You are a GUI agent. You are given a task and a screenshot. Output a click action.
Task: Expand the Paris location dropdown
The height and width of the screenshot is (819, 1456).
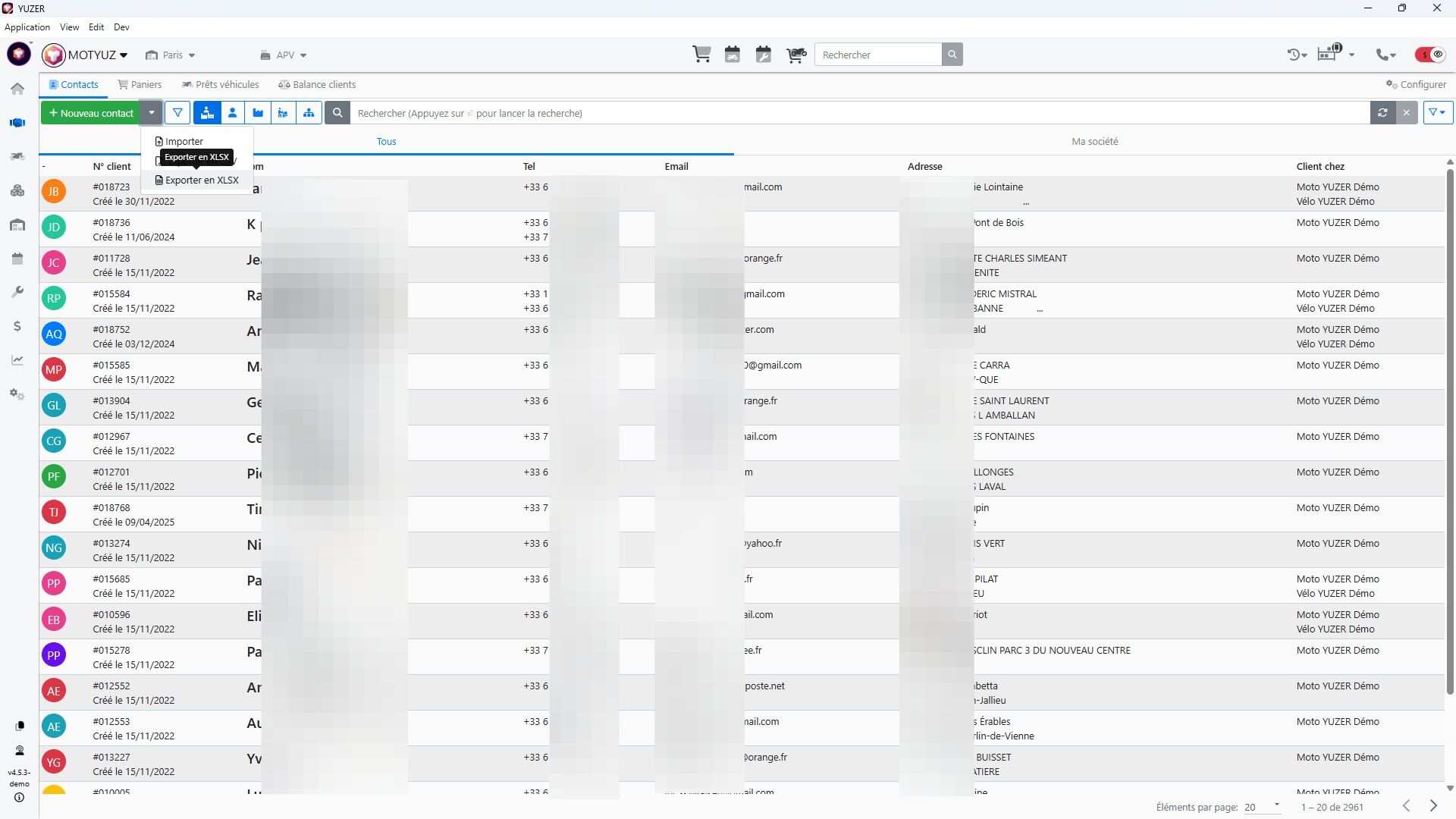tap(171, 55)
